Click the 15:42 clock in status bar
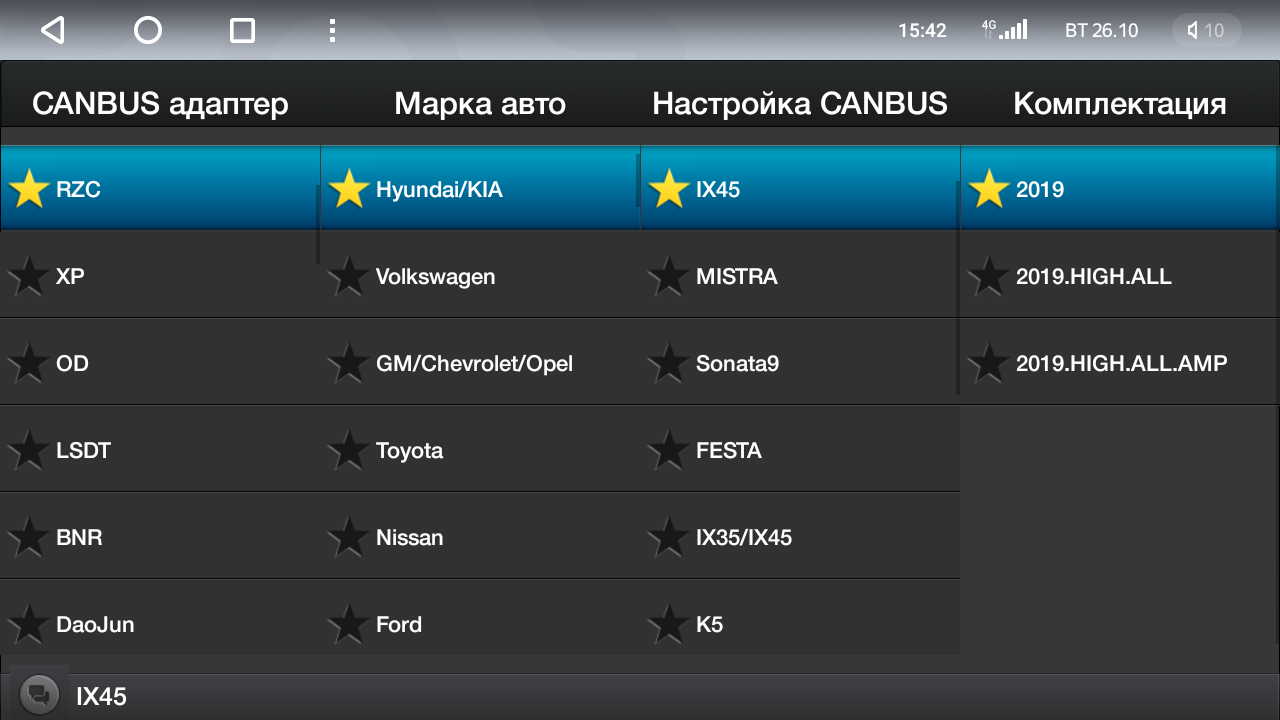The height and width of the screenshot is (720, 1280). (x=922, y=30)
